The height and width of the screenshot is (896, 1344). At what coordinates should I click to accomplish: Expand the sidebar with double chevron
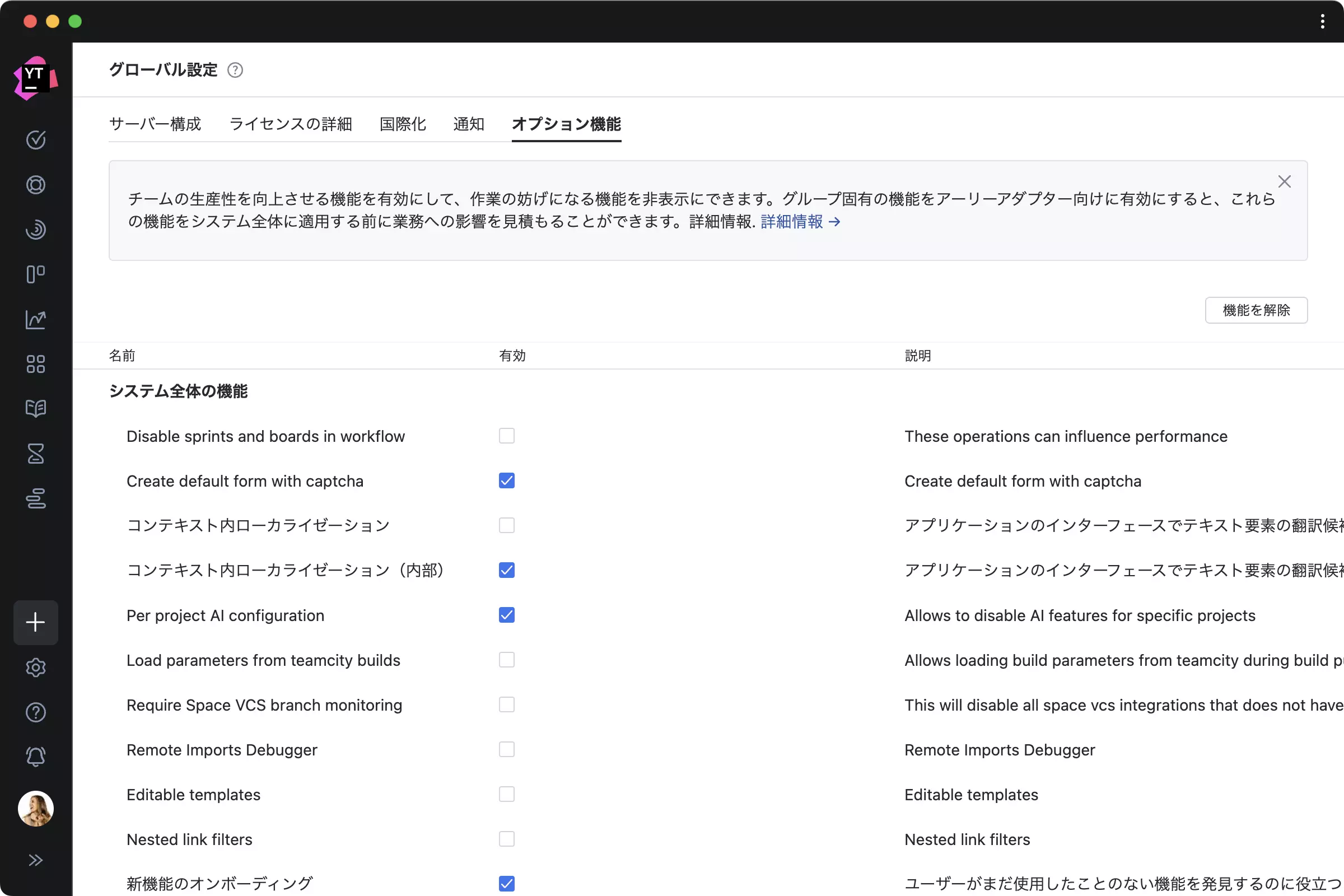coord(35,860)
